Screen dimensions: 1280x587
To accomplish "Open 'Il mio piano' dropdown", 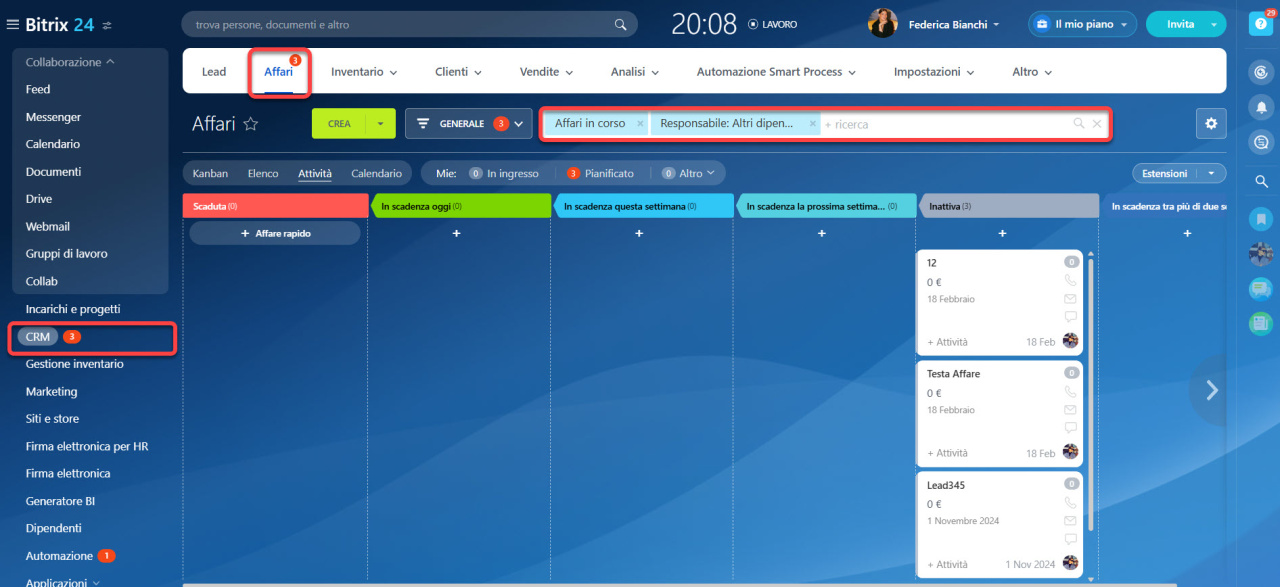I will click(1083, 24).
